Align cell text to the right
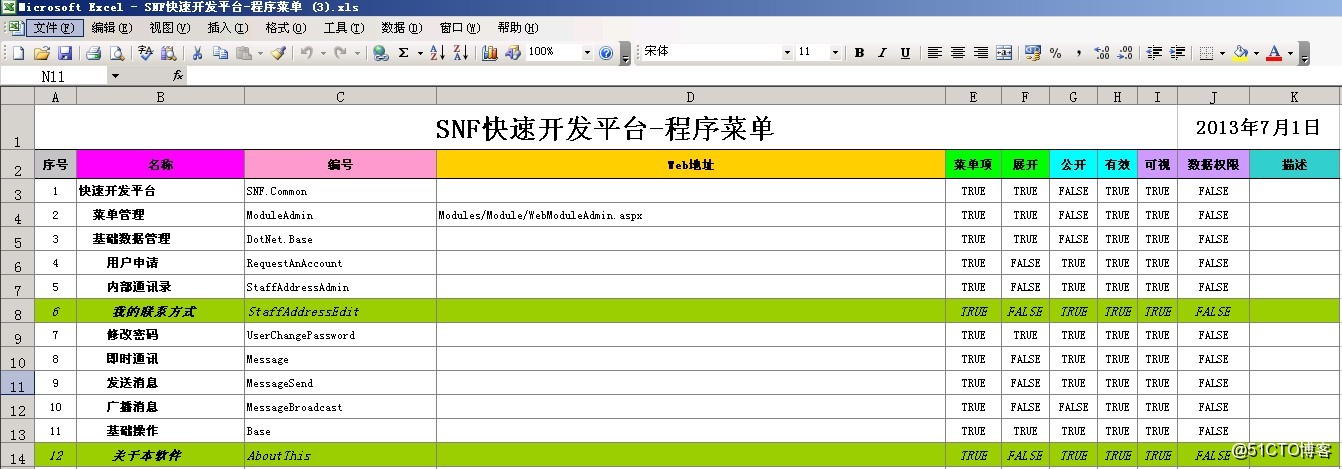This screenshot has width=1342, height=469. coord(981,53)
